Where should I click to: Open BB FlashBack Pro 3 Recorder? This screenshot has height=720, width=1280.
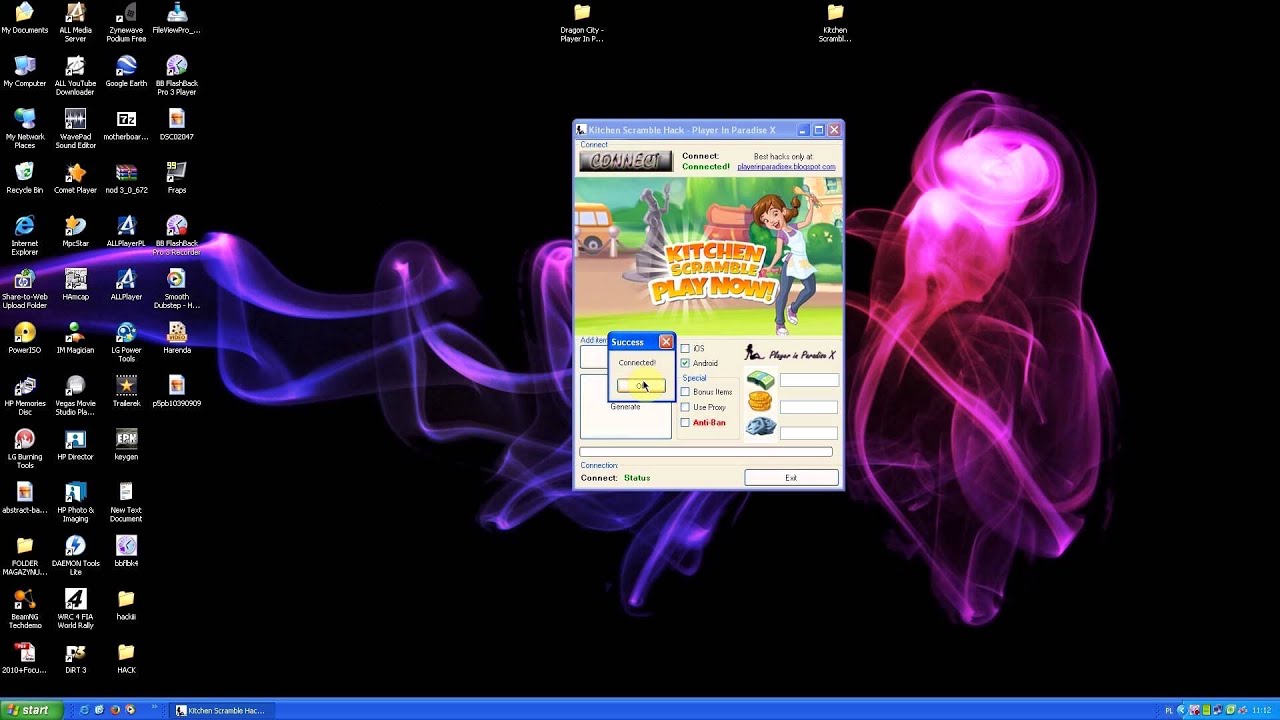[x=177, y=236]
